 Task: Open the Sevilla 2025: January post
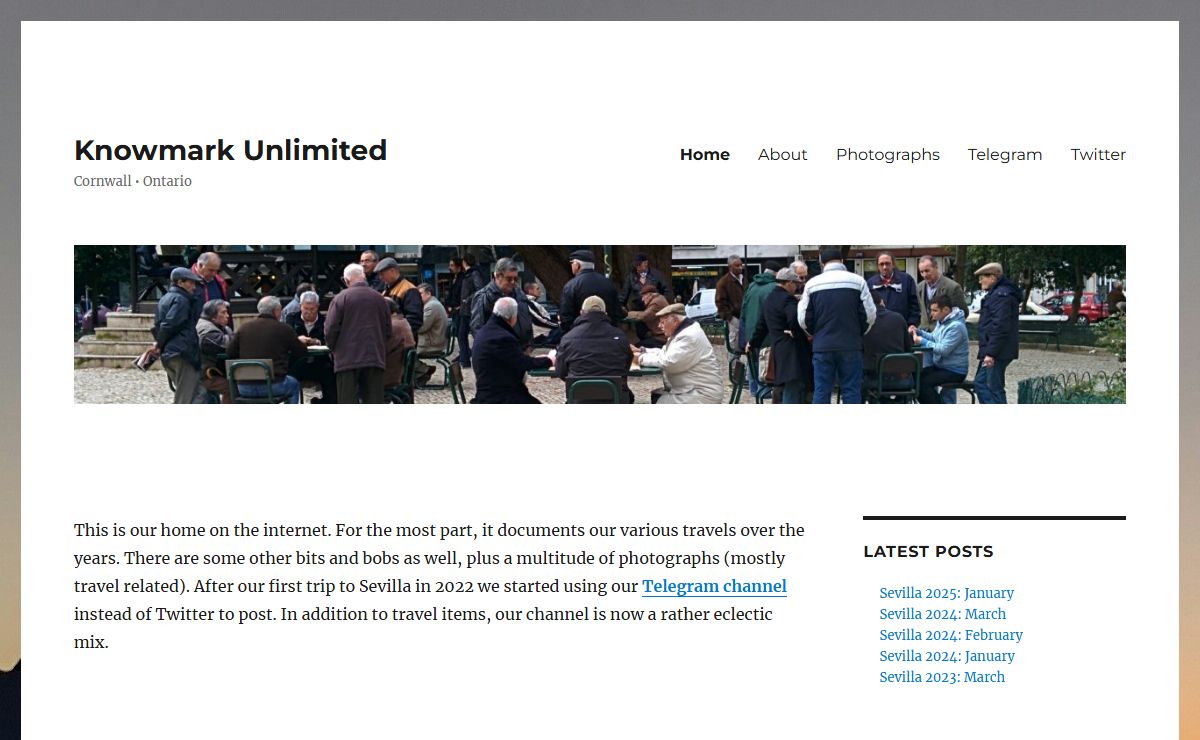click(946, 593)
